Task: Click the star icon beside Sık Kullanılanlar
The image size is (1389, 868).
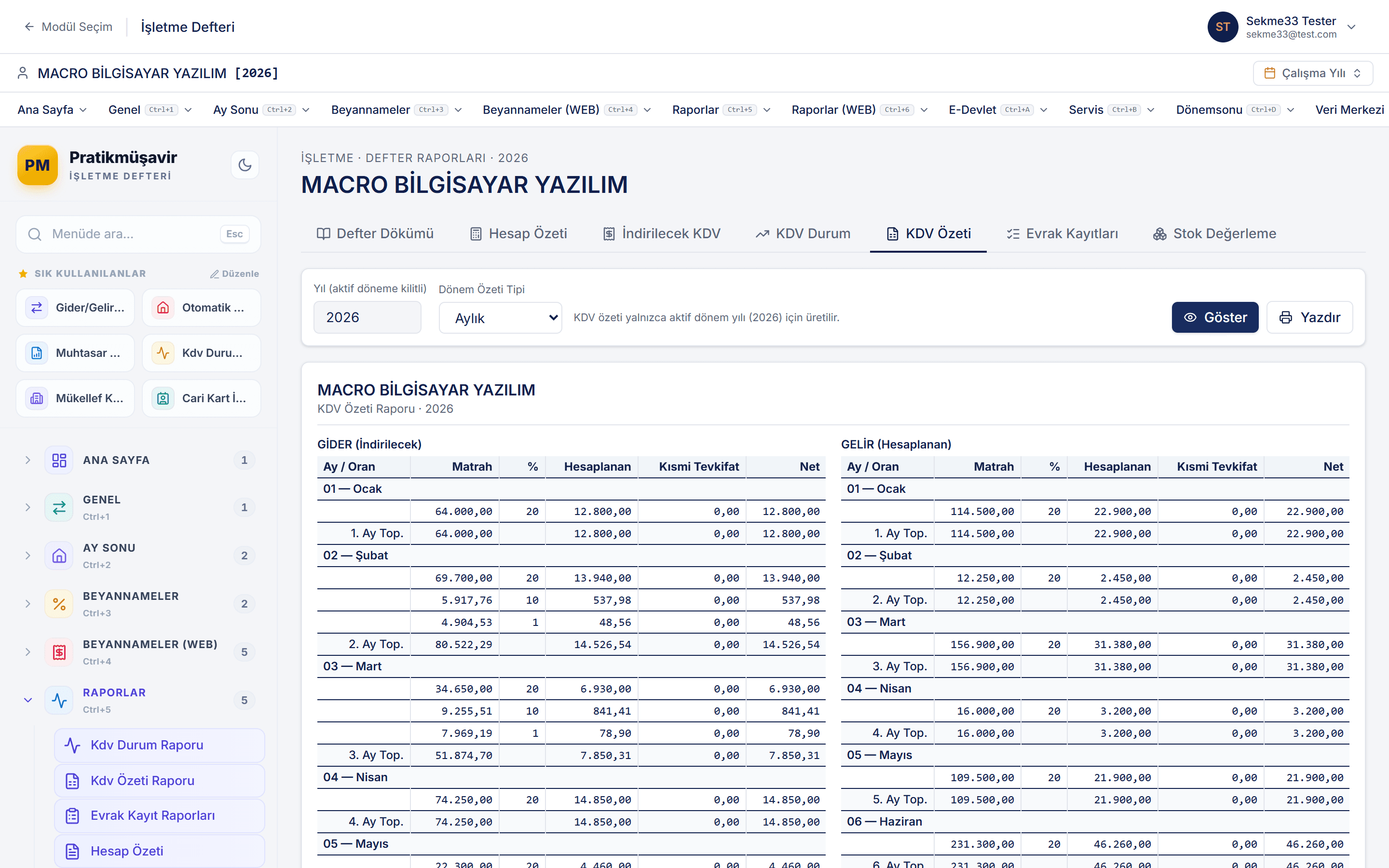Action: (23, 274)
